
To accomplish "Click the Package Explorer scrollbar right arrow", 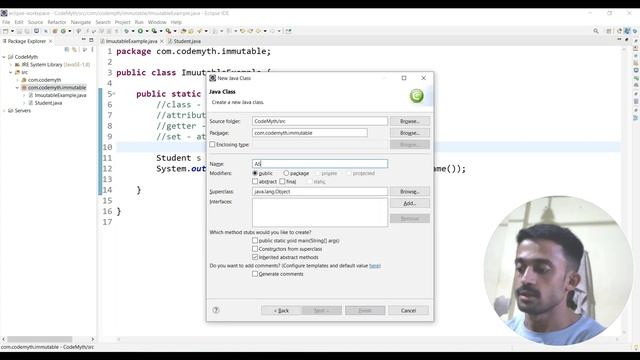I will 93,339.
